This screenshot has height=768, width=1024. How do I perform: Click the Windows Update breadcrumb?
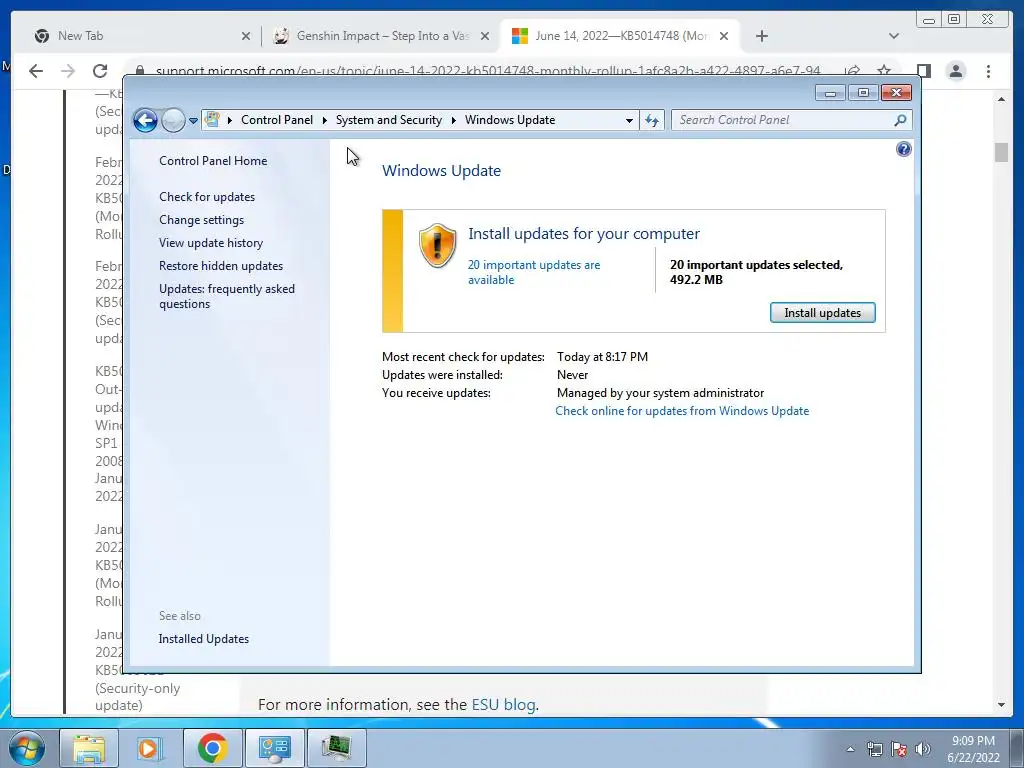coord(510,120)
